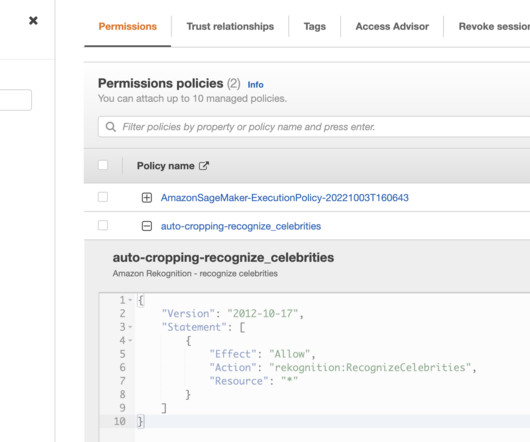Open the AmazonSageMaker-ExecutionPolicy-20221003T160643 link
Viewport: 530px width, 442px height.
coord(285,198)
